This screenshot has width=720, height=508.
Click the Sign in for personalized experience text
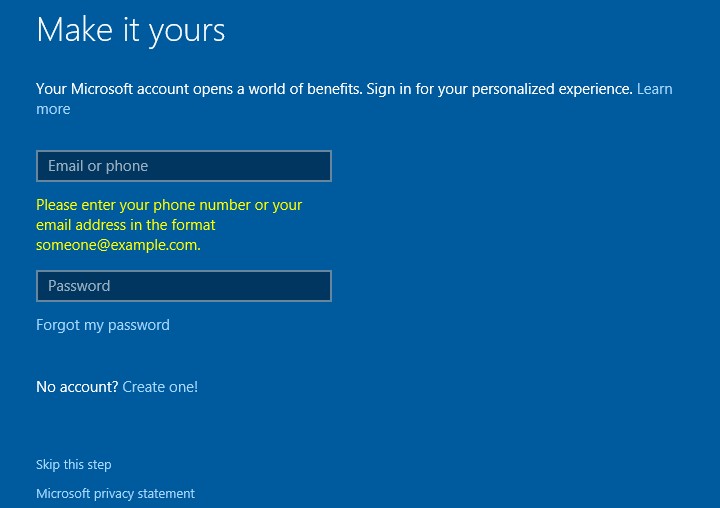click(x=499, y=89)
